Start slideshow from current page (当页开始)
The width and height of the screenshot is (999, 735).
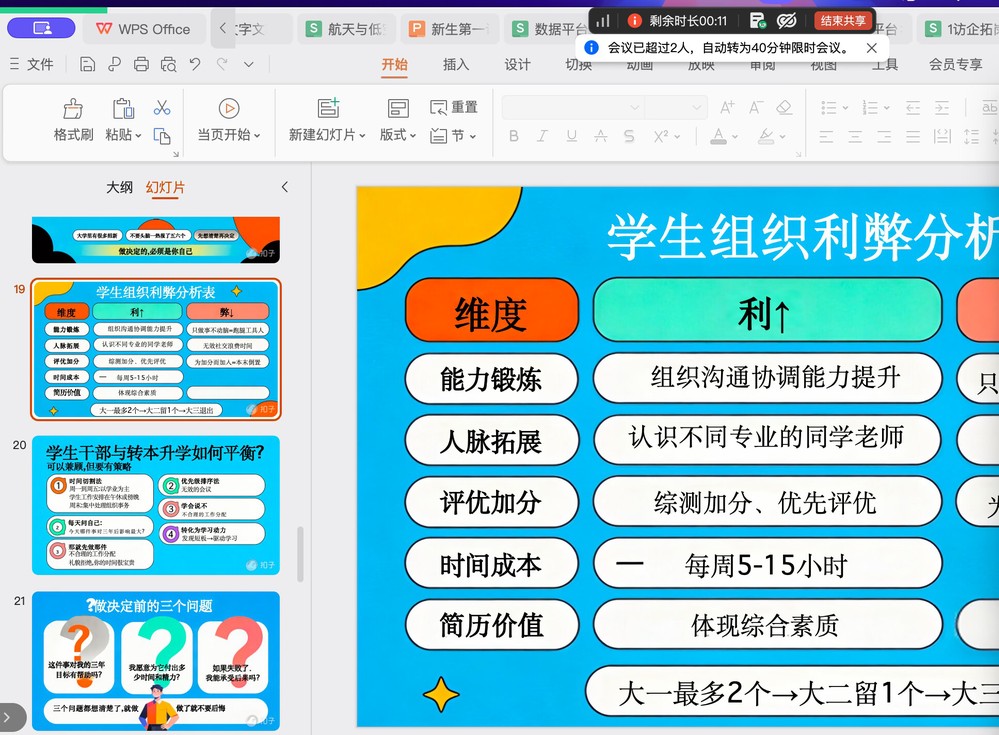click(x=229, y=120)
